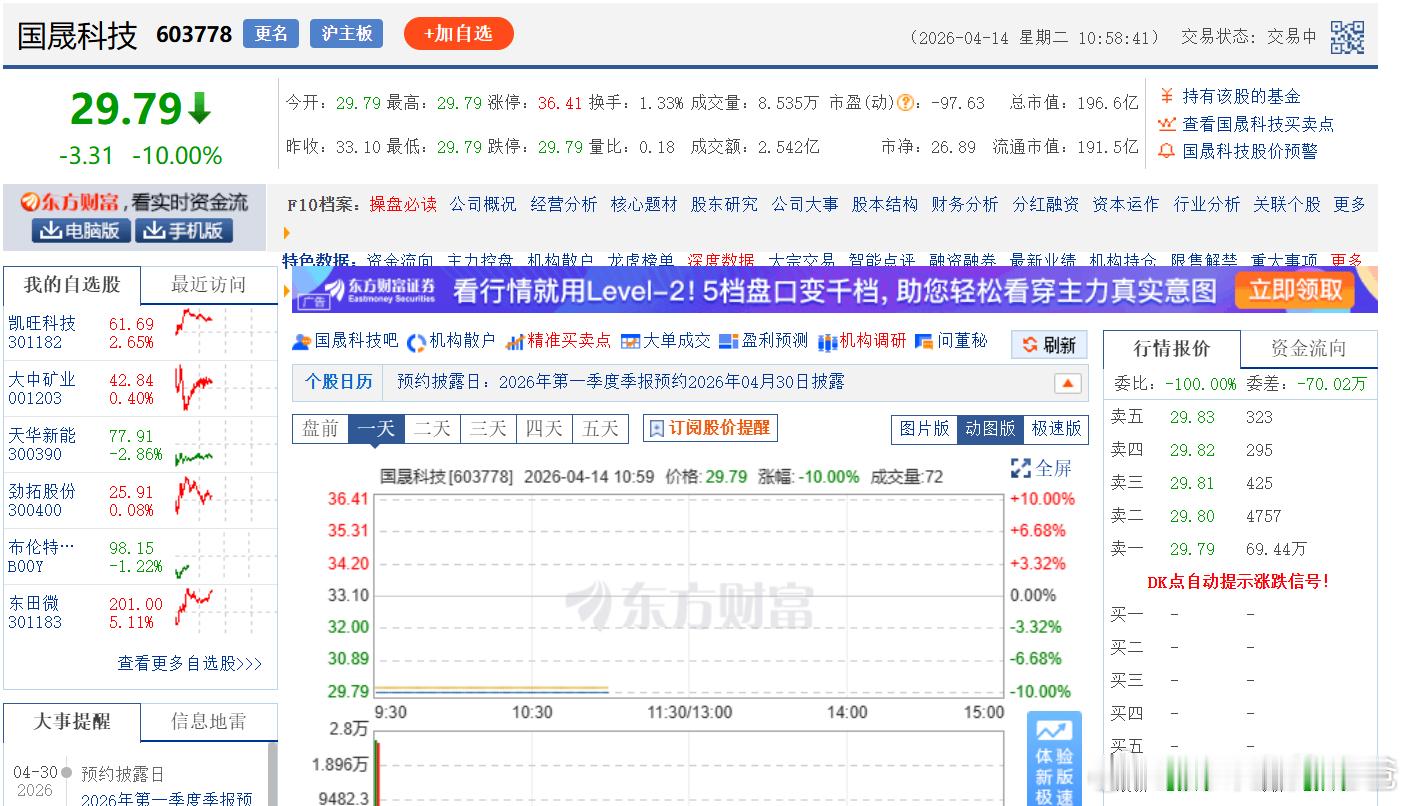Open the 行情报价 tab
Viewport: 1410px width, 806px height.
pos(1172,349)
